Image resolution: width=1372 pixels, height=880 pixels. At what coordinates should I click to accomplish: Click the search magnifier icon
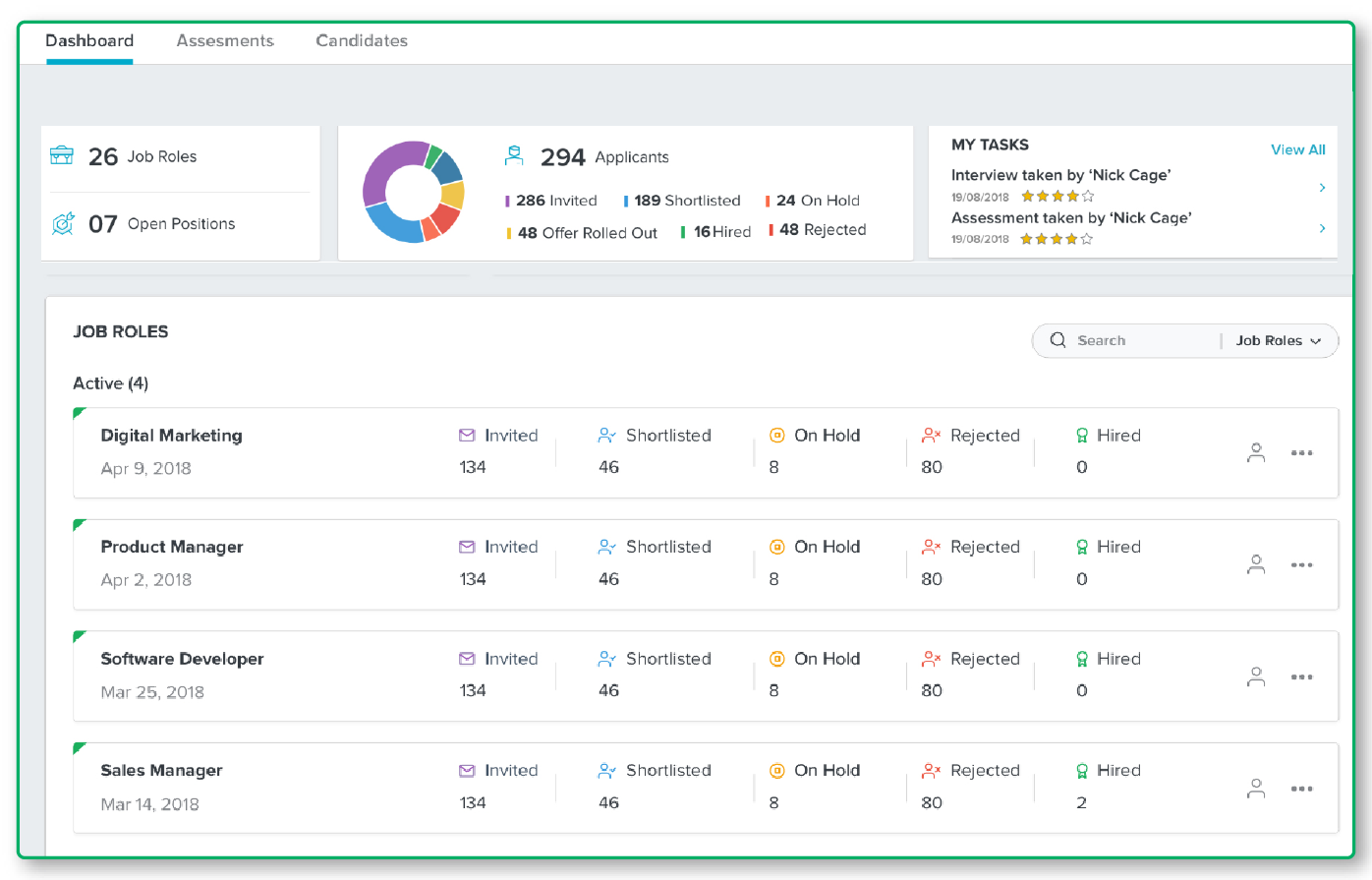1058,340
